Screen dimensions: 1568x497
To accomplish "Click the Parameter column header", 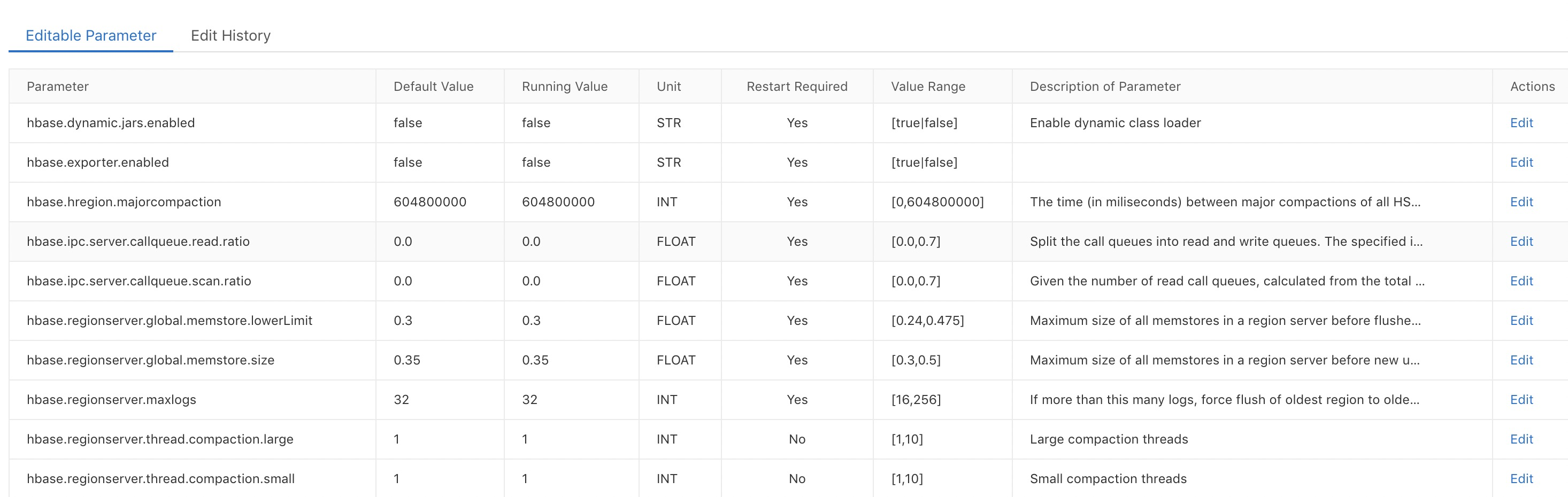I will pos(58,87).
